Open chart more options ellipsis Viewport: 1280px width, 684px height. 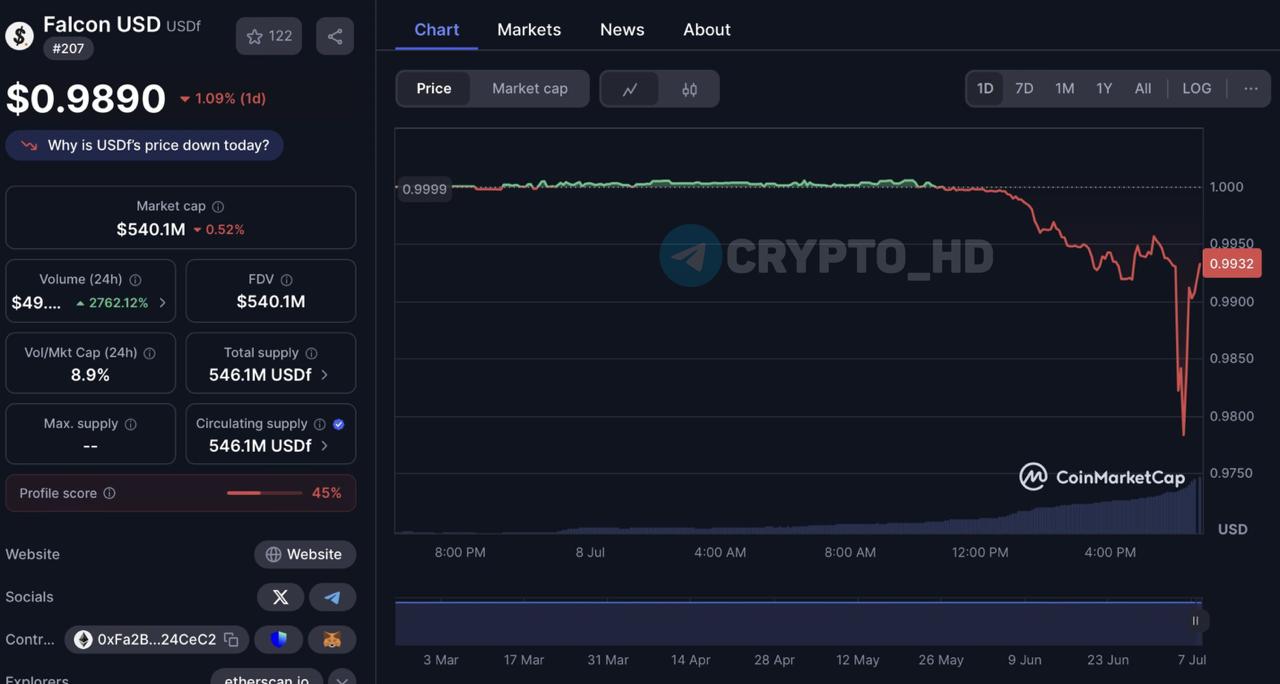pos(1251,88)
